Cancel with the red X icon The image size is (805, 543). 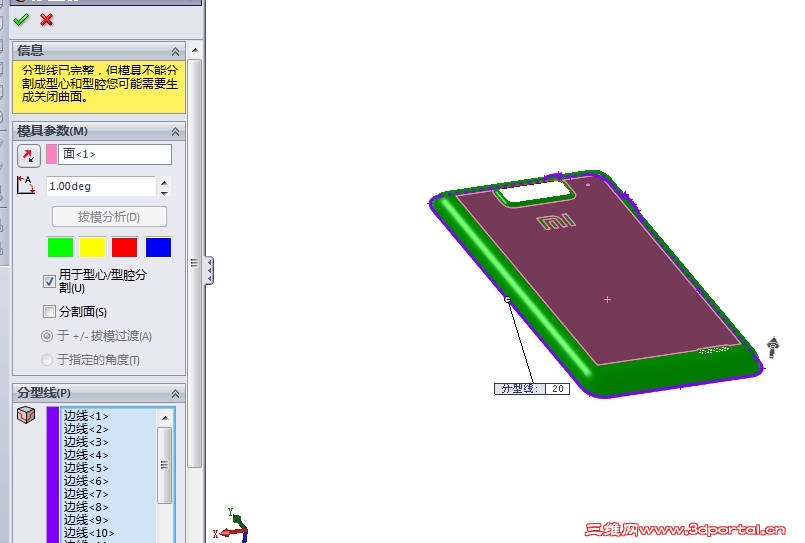click(x=47, y=20)
